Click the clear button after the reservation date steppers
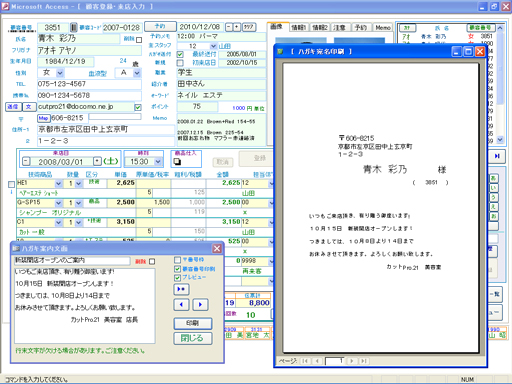 (249, 27)
